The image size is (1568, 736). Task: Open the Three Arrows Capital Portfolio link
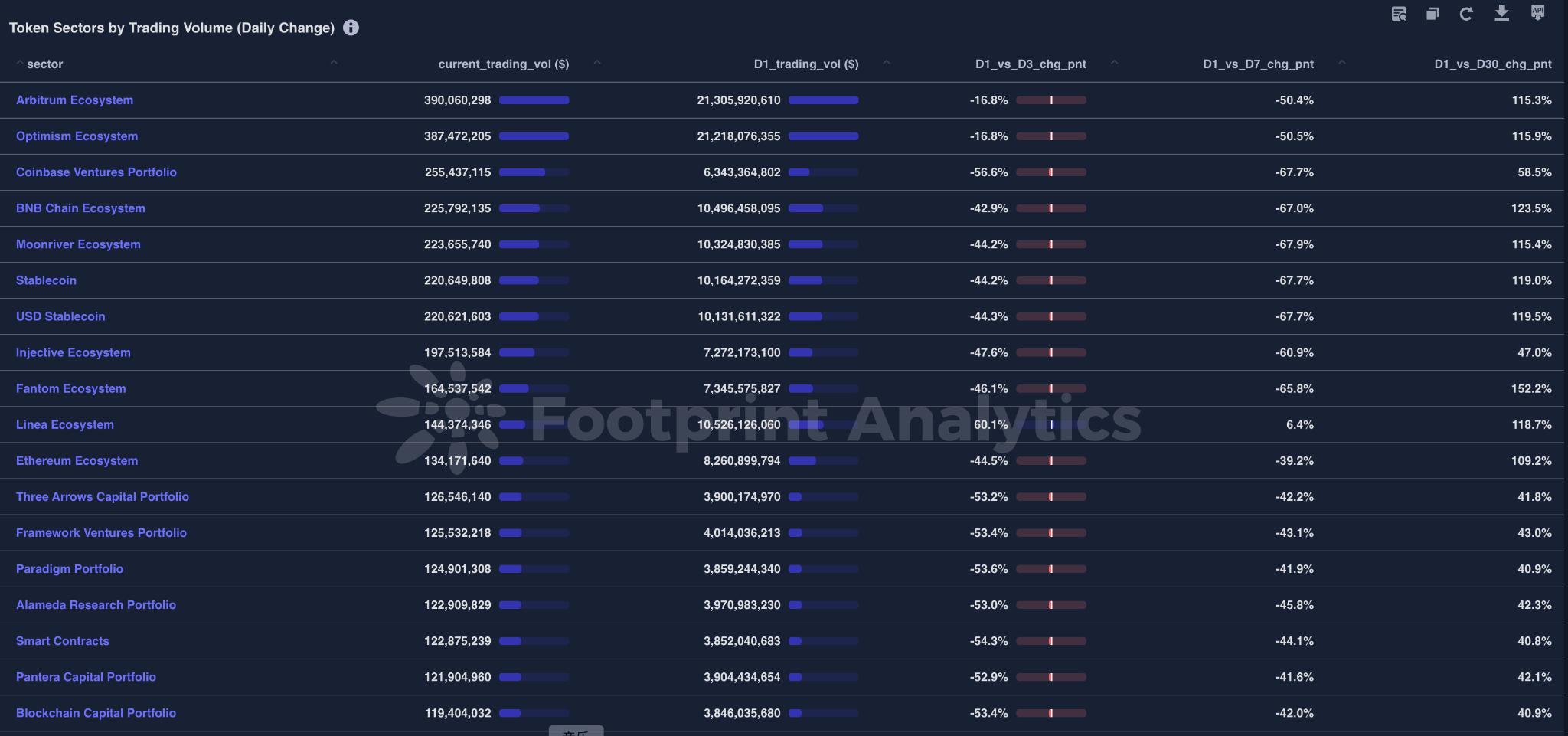[102, 496]
